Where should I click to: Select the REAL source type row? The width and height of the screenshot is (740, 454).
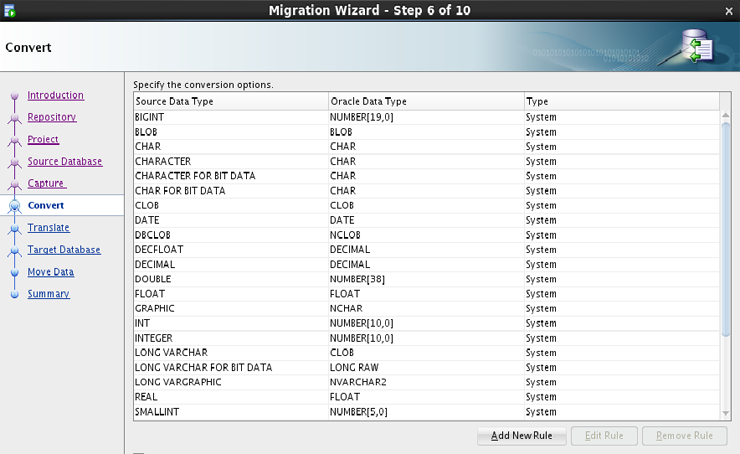point(427,397)
